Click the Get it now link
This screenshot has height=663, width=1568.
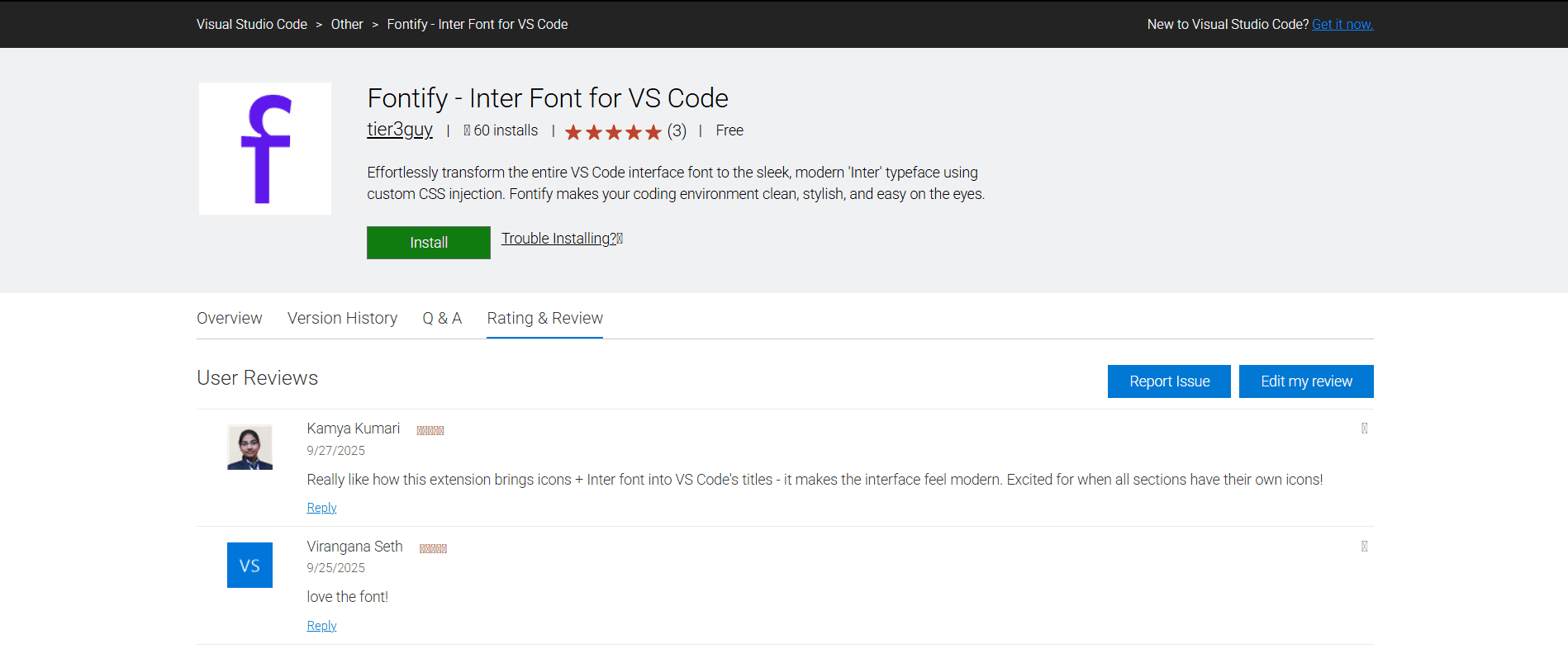pos(1342,25)
